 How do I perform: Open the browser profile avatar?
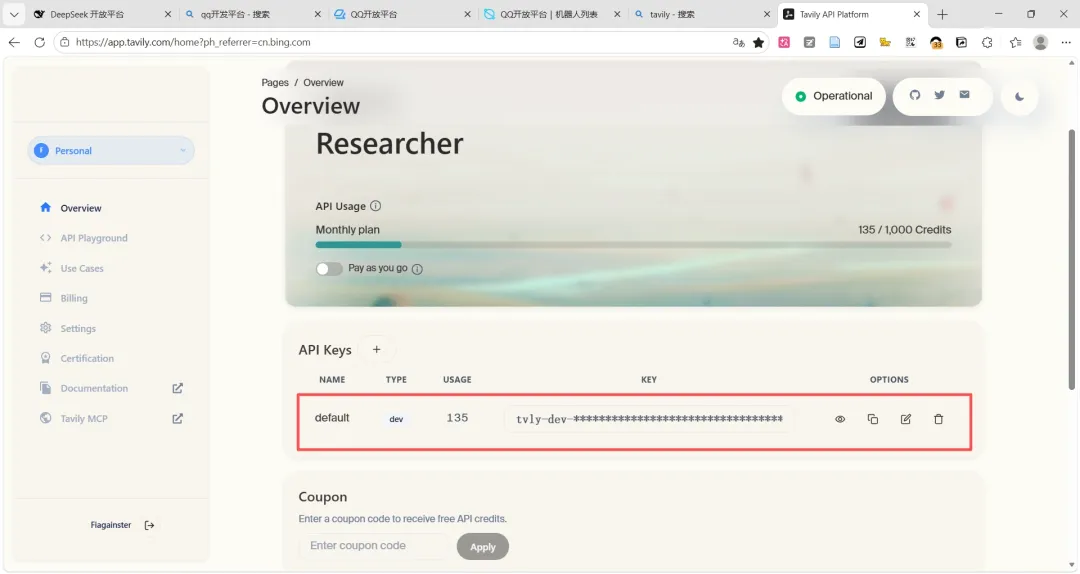pos(1041,42)
